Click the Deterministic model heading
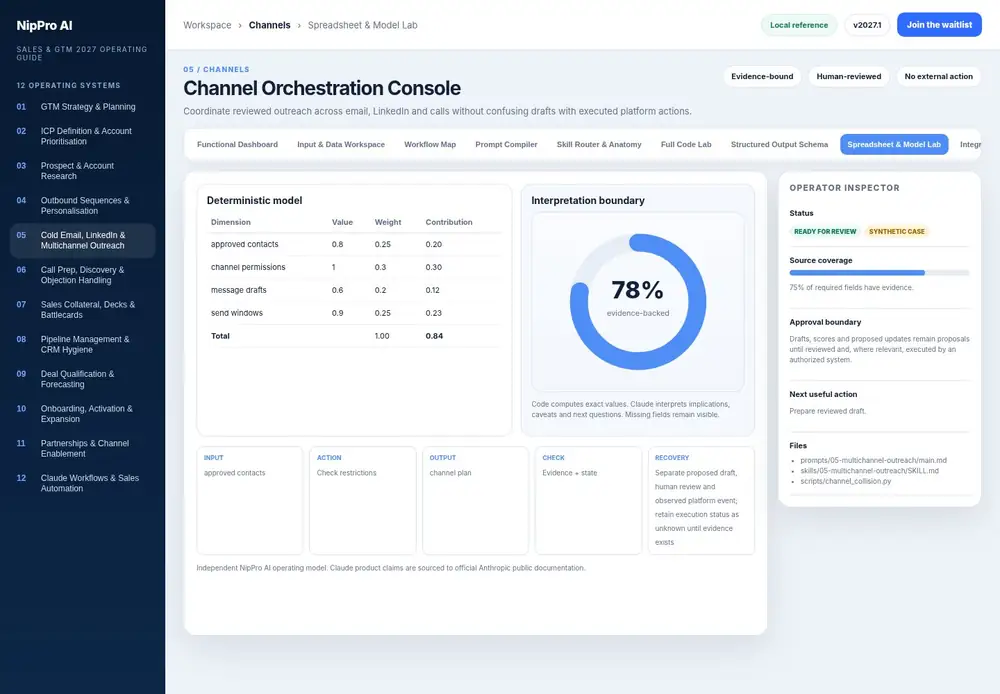 pyautogui.click(x=254, y=200)
